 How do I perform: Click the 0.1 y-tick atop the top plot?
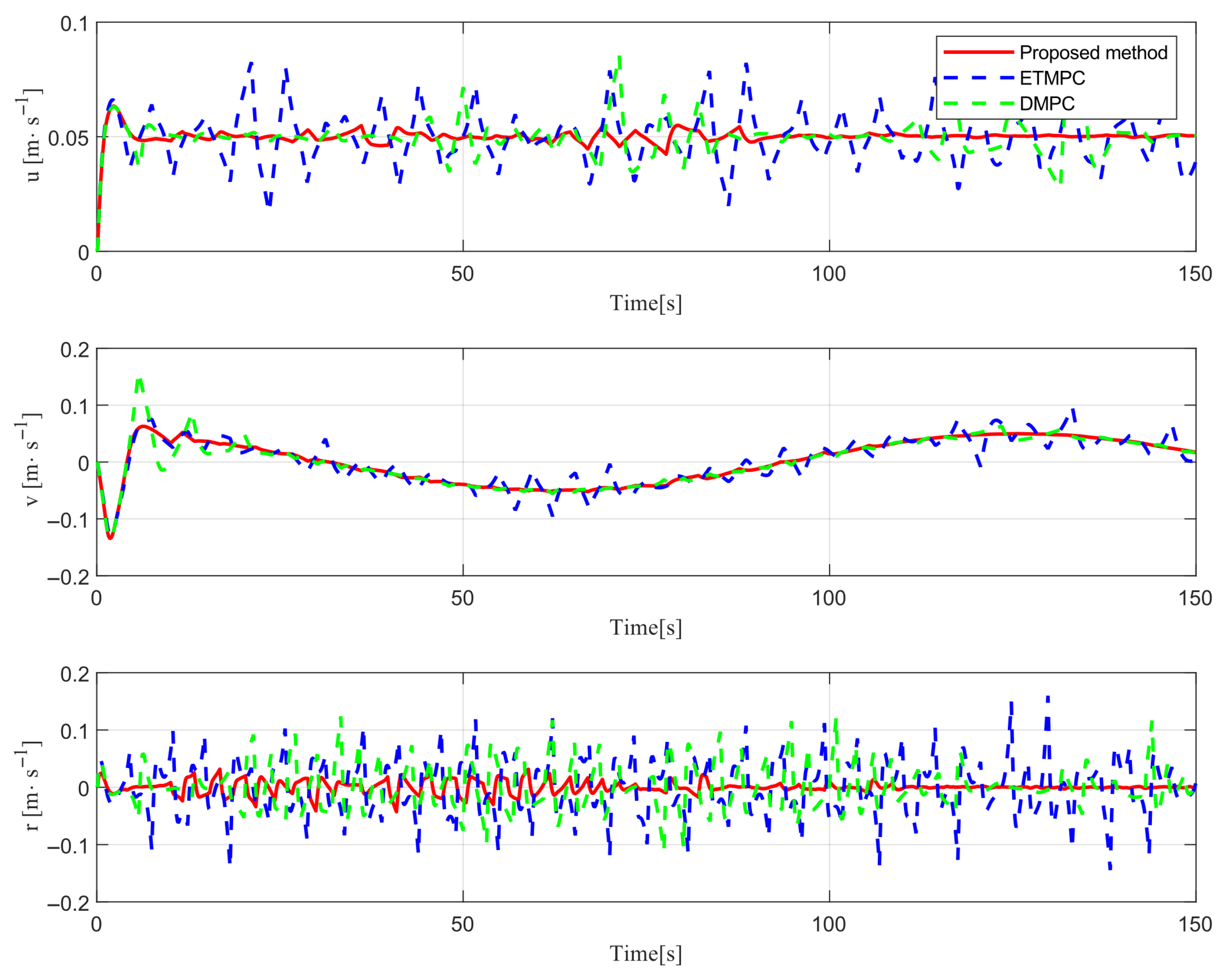point(74,24)
